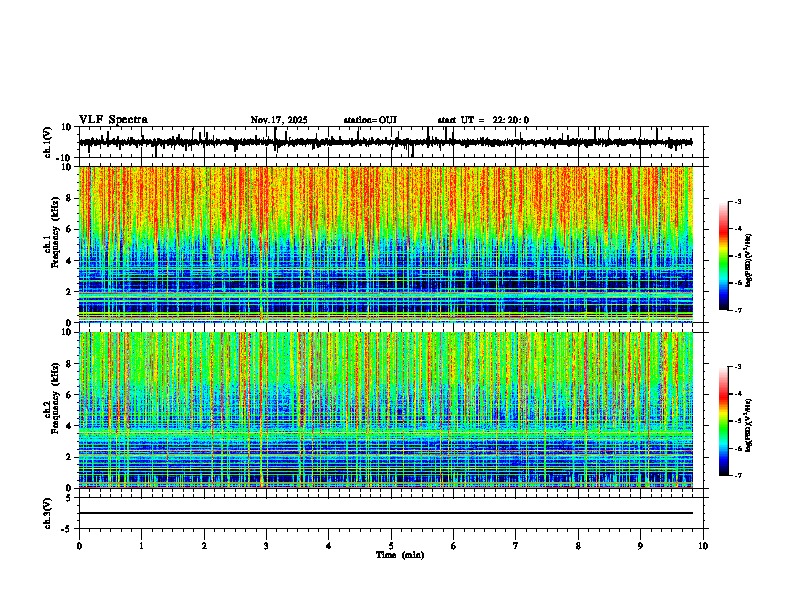
Task: Click the "ch.3(V)" axis label
Action: (48, 513)
